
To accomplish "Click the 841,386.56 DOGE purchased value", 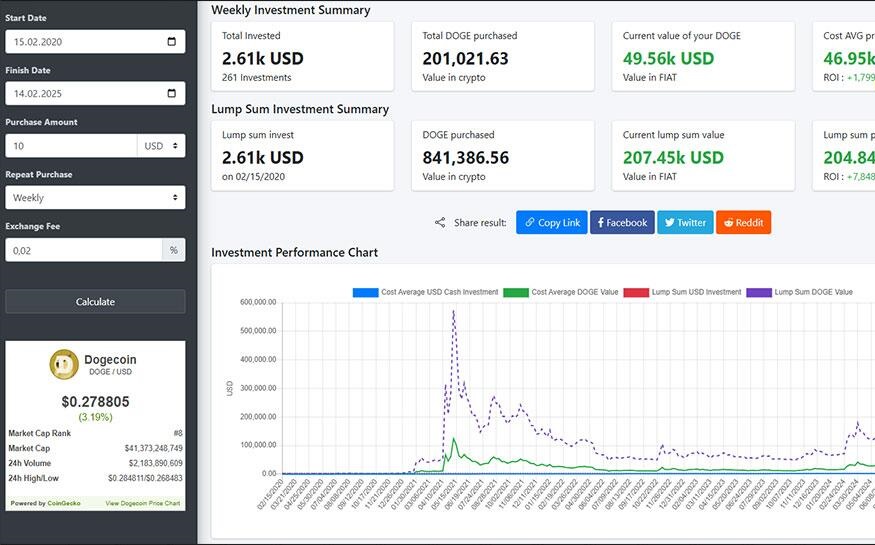I will pos(465,157).
